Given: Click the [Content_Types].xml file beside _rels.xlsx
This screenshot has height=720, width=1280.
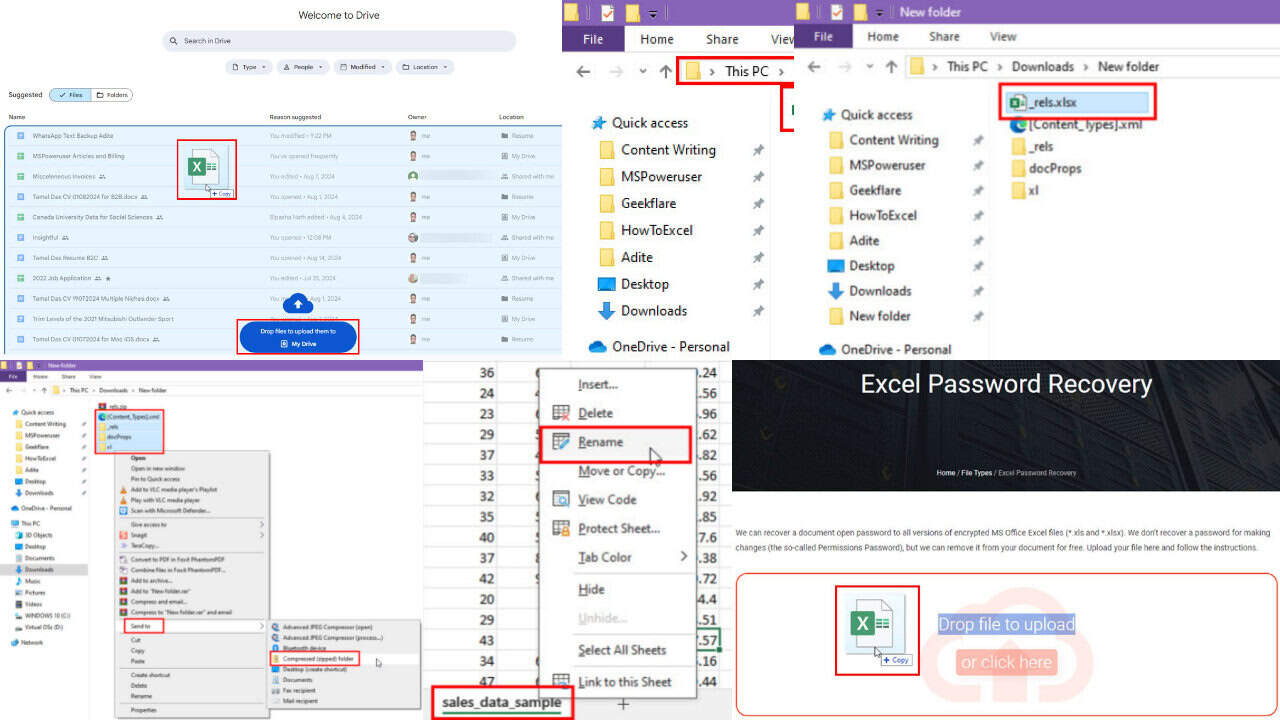Looking at the screenshot, I should [1075, 125].
